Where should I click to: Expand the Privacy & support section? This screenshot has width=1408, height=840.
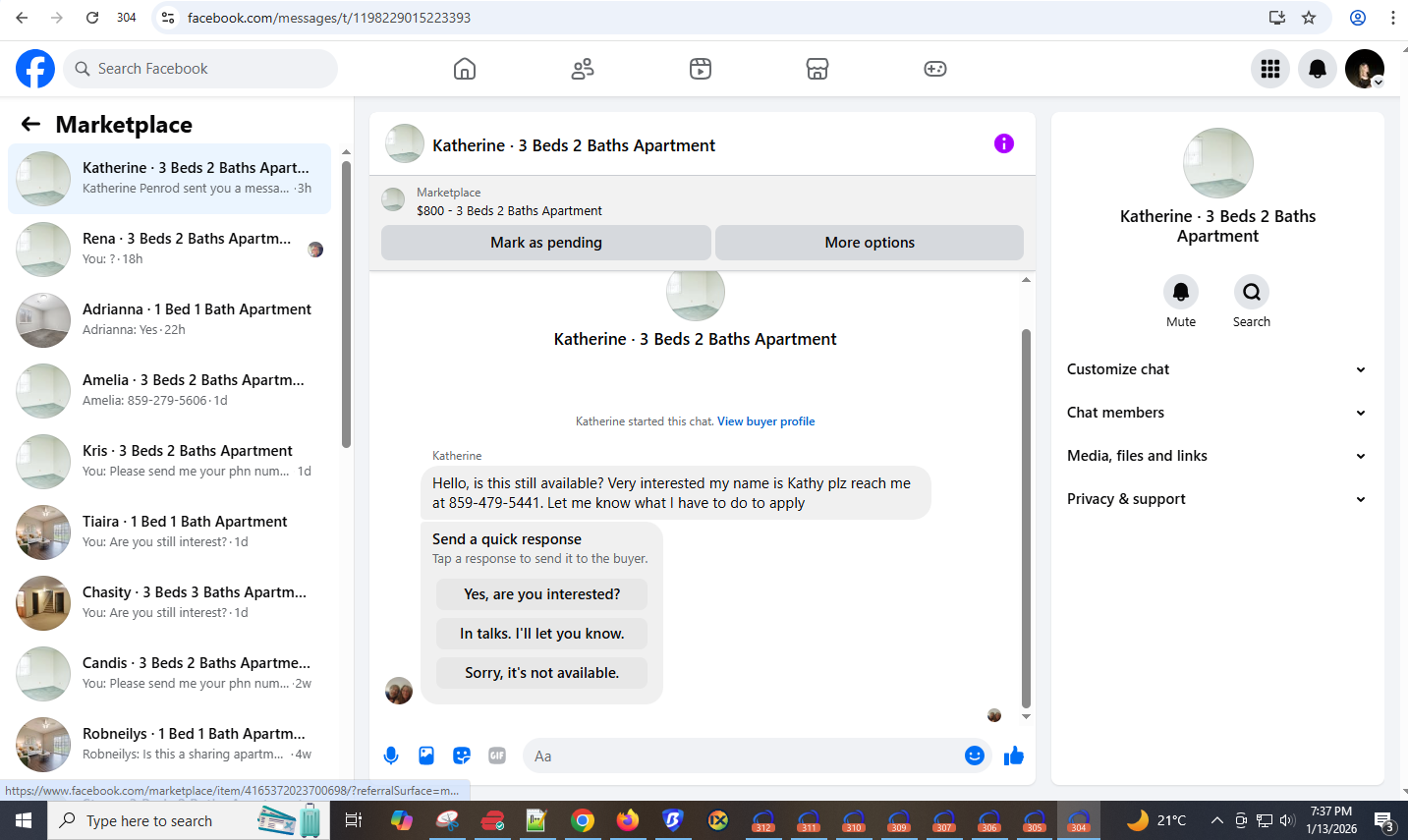click(x=1217, y=499)
